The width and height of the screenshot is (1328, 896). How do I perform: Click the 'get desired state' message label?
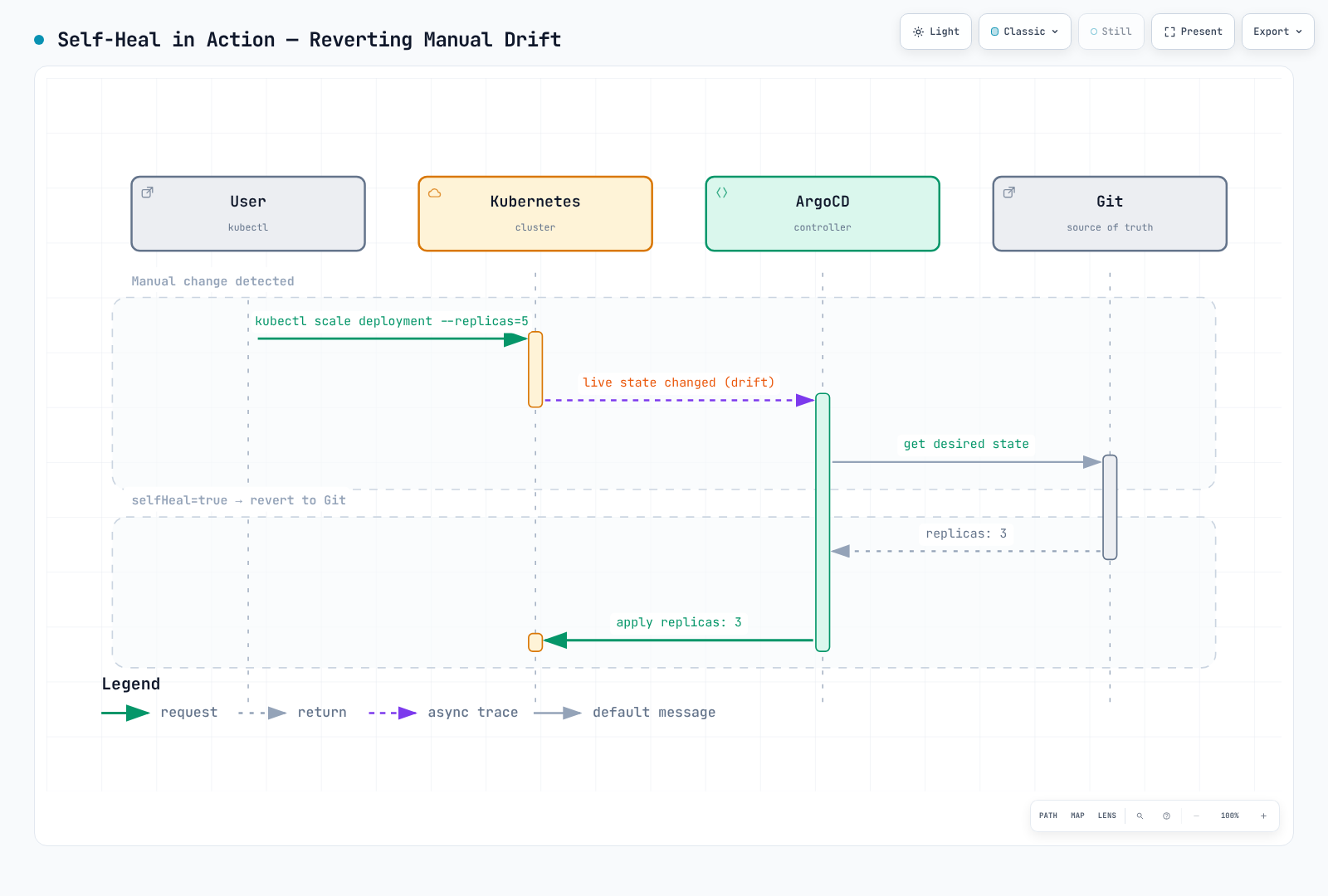(x=966, y=444)
